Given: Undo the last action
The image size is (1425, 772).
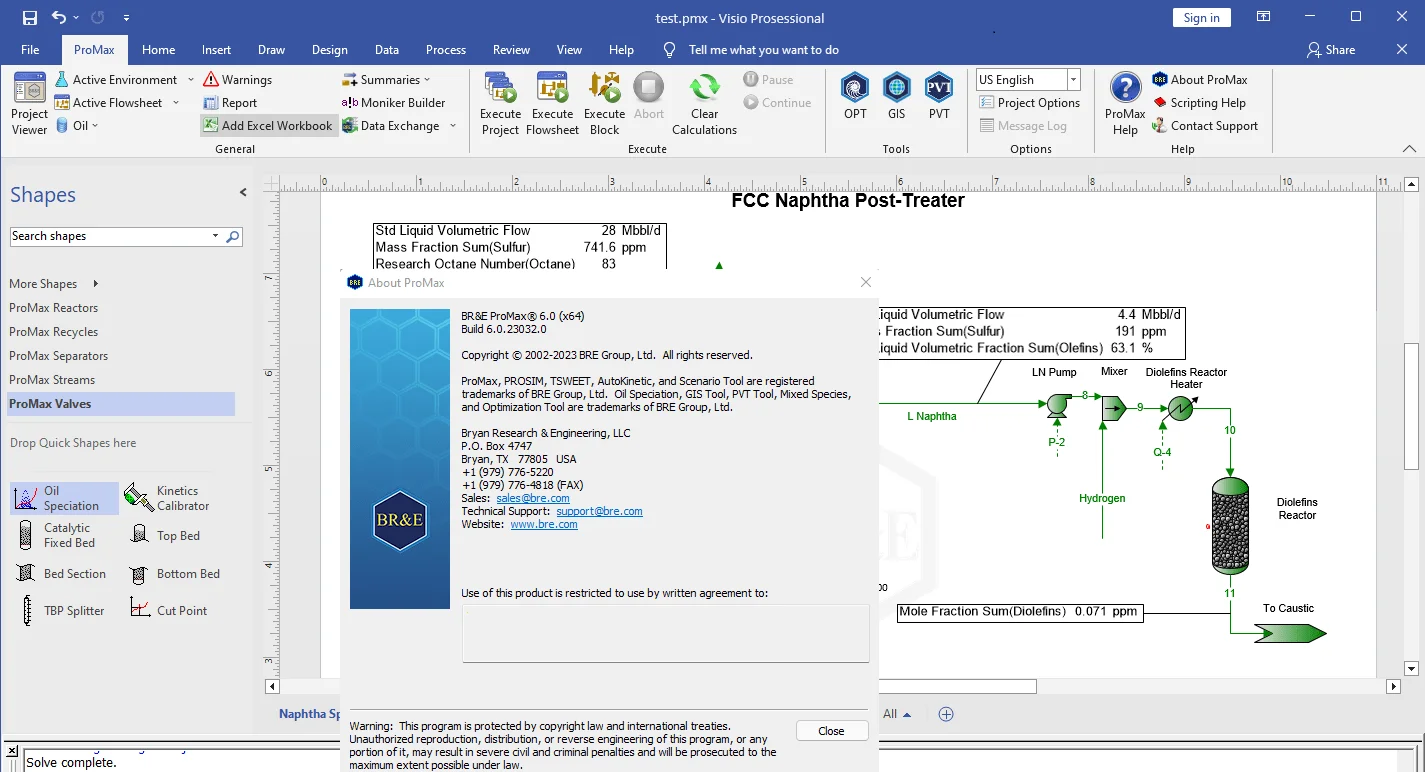Looking at the screenshot, I should 59,18.
